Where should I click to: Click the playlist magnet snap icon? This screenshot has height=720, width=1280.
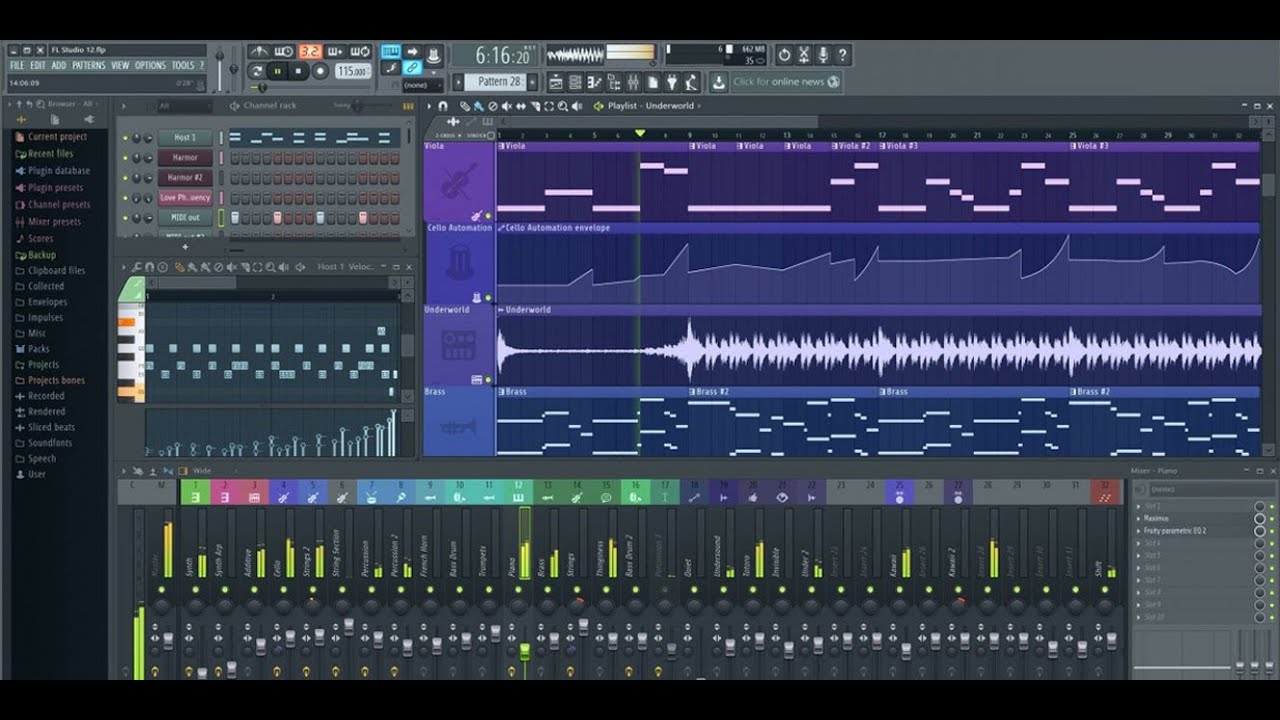coord(443,105)
